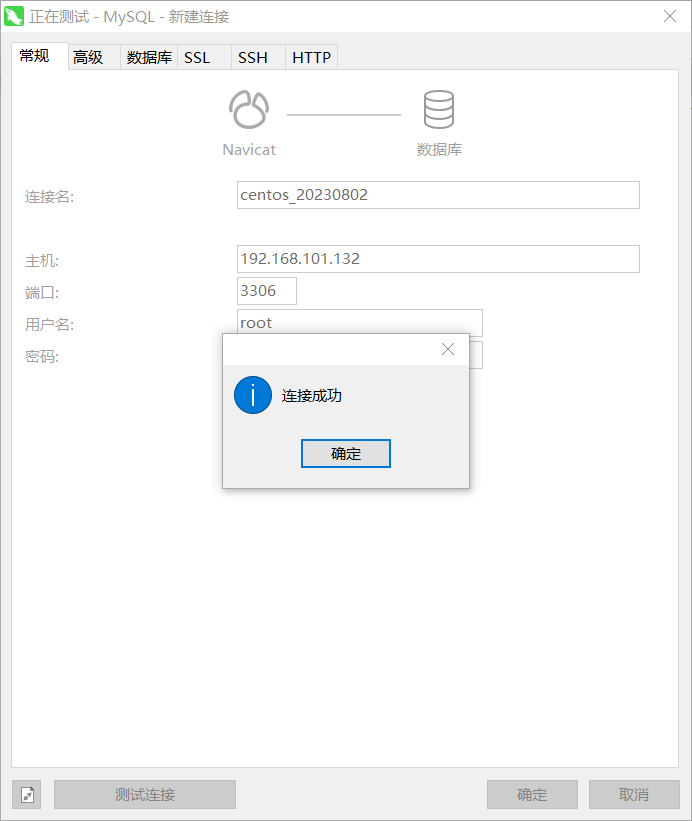The image size is (692, 821).
Task: Click the bottom 确定 button of the dialog
Action: point(532,794)
